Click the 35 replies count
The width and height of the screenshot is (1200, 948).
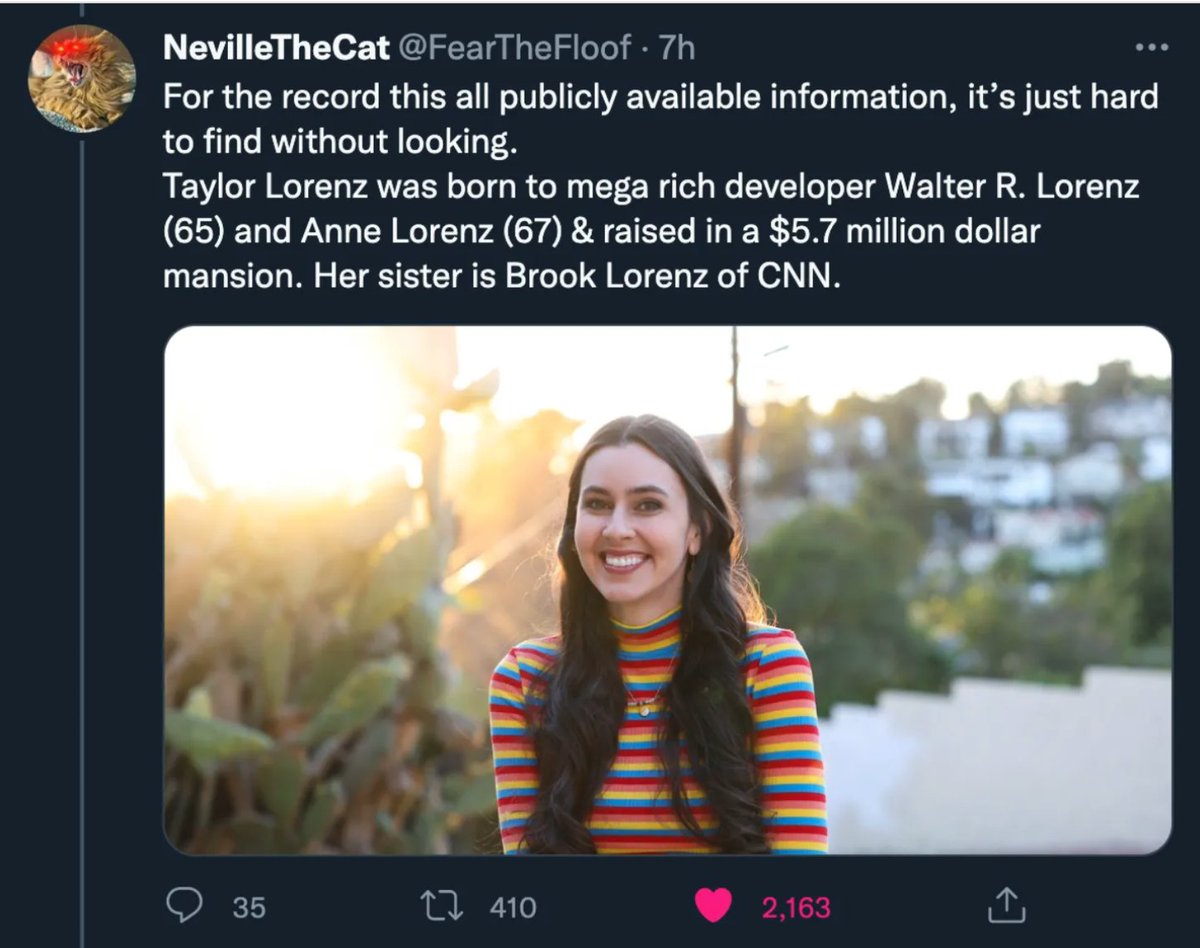250,907
